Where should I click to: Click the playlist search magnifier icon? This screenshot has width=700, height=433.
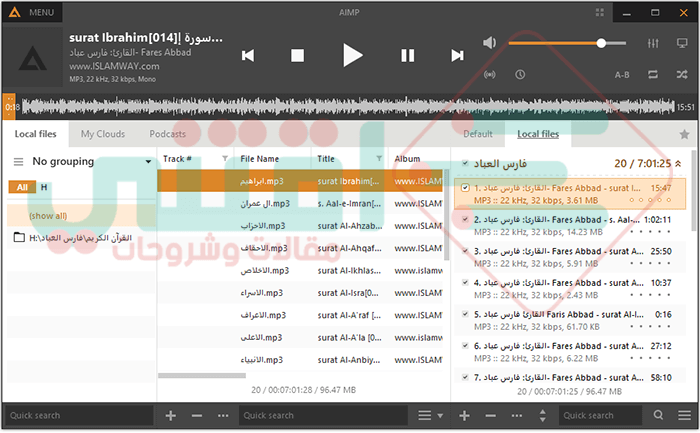pos(658,415)
